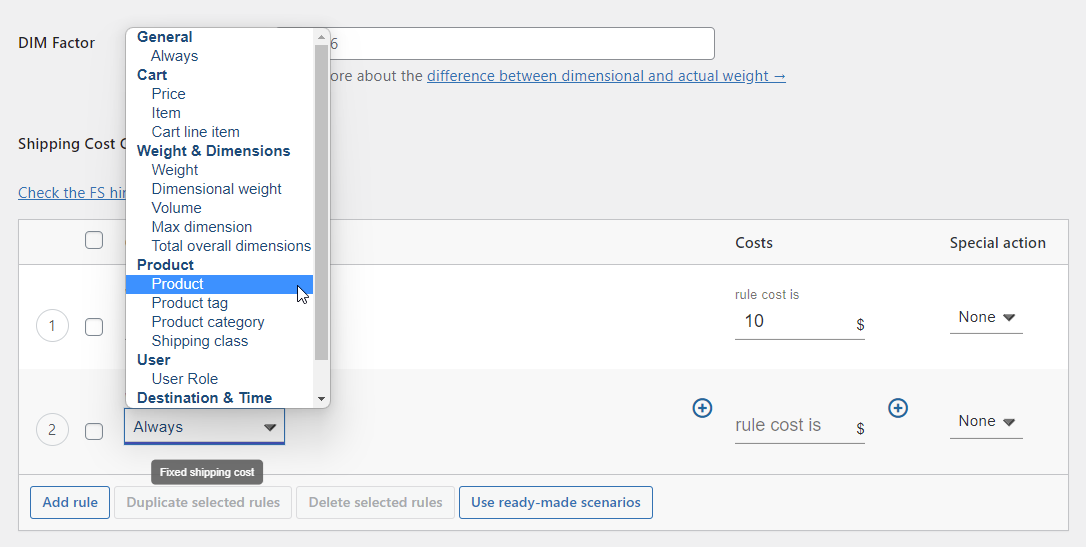Open dimensional and actual weight difference link
The width and height of the screenshot is (1086, 547).
click(x=606, y=76)
